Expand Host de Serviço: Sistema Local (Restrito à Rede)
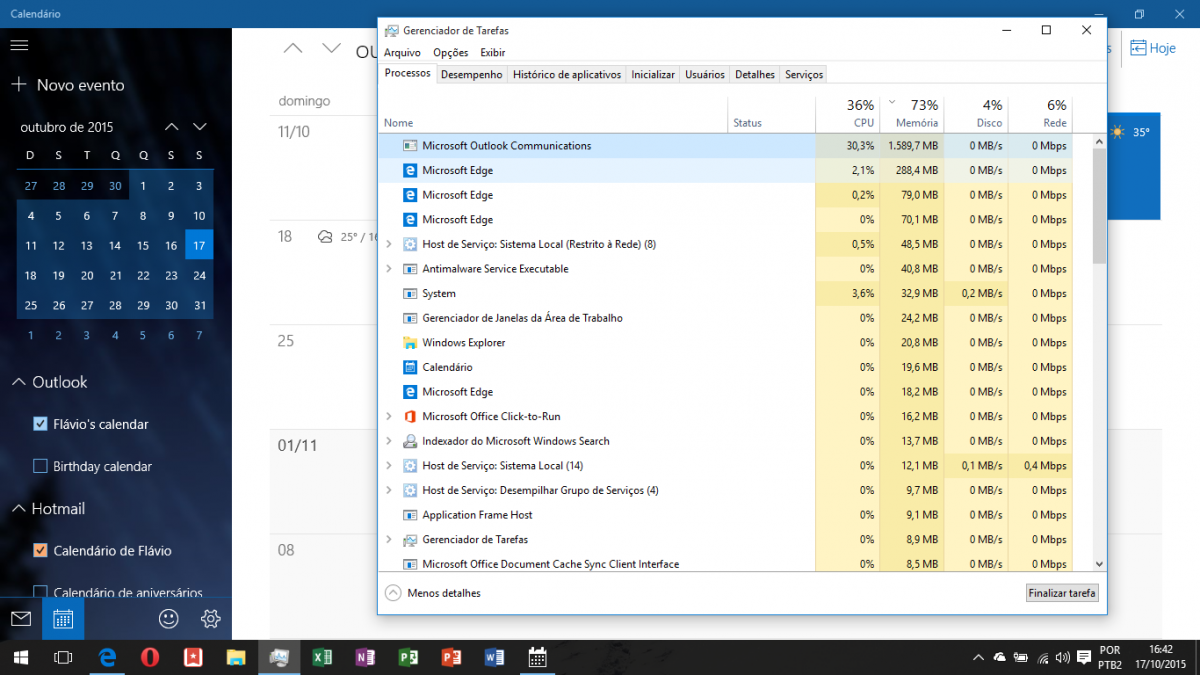The height and width of the screenshot is (675, 1200). [x=389, y=244]
